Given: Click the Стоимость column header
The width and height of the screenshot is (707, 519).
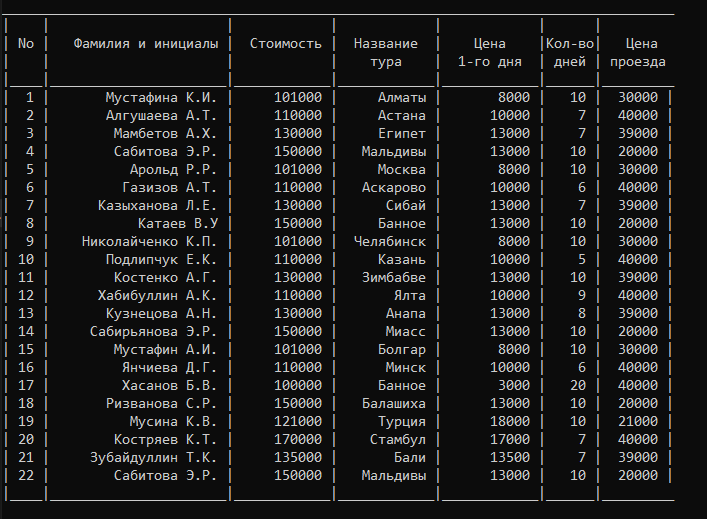Looking at the screenshot, I should point(285,44).
